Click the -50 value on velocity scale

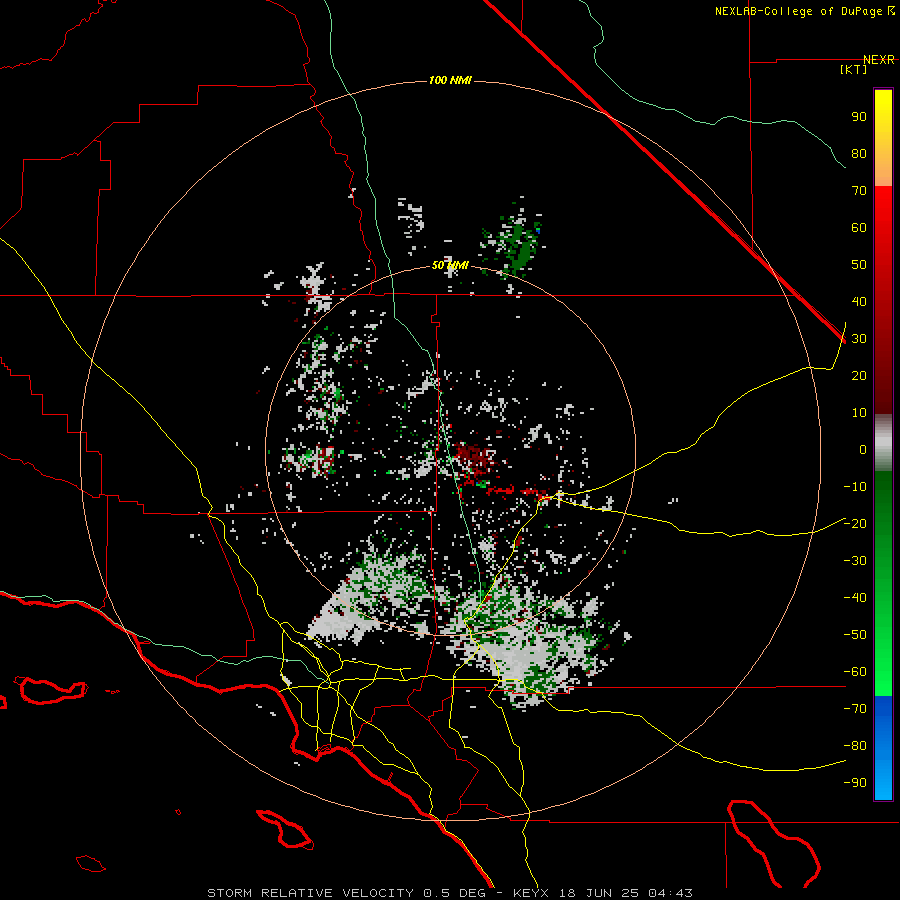pos(855,635)
